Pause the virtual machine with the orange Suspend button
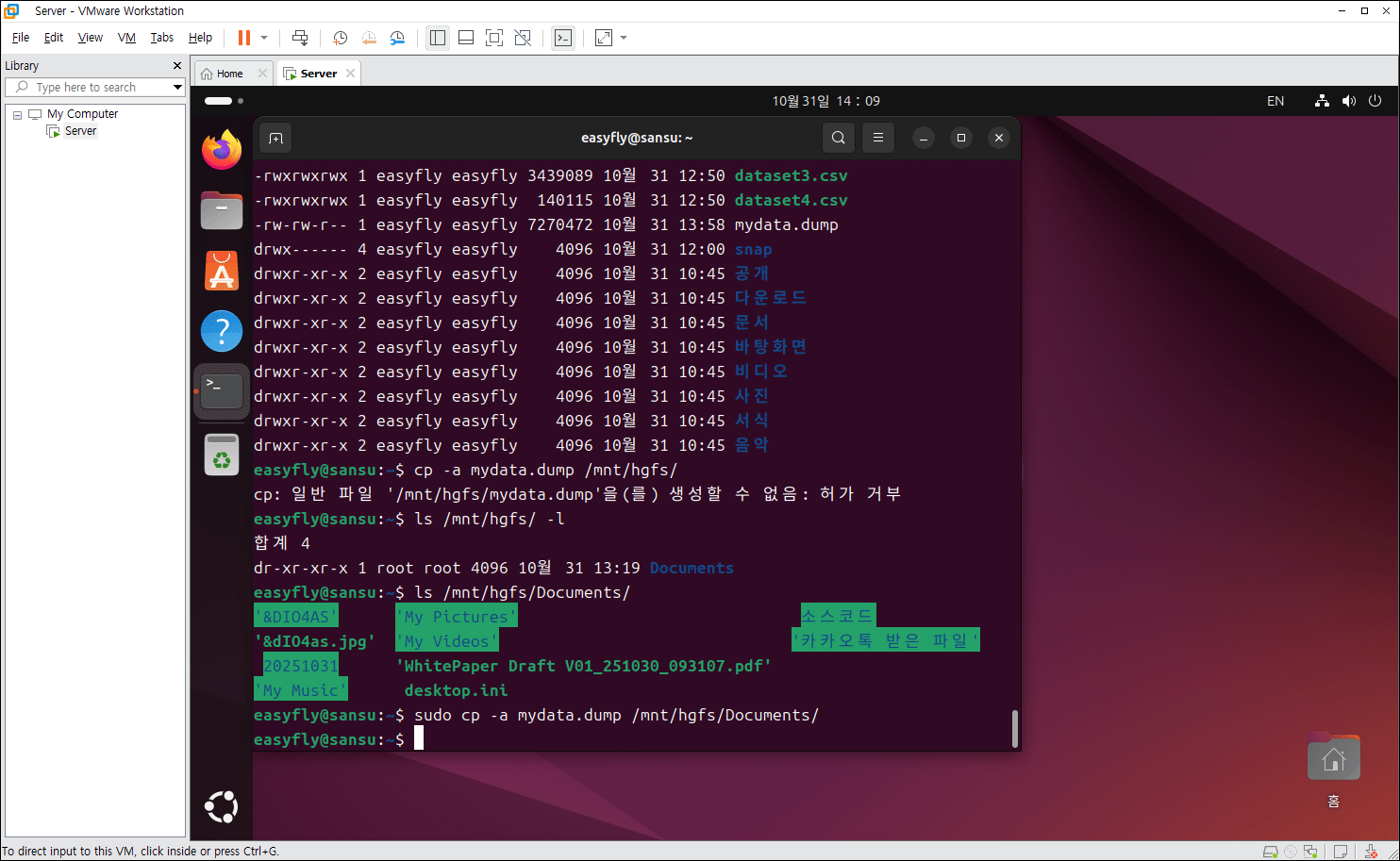 pyautogui.click(x=244, y=38)
